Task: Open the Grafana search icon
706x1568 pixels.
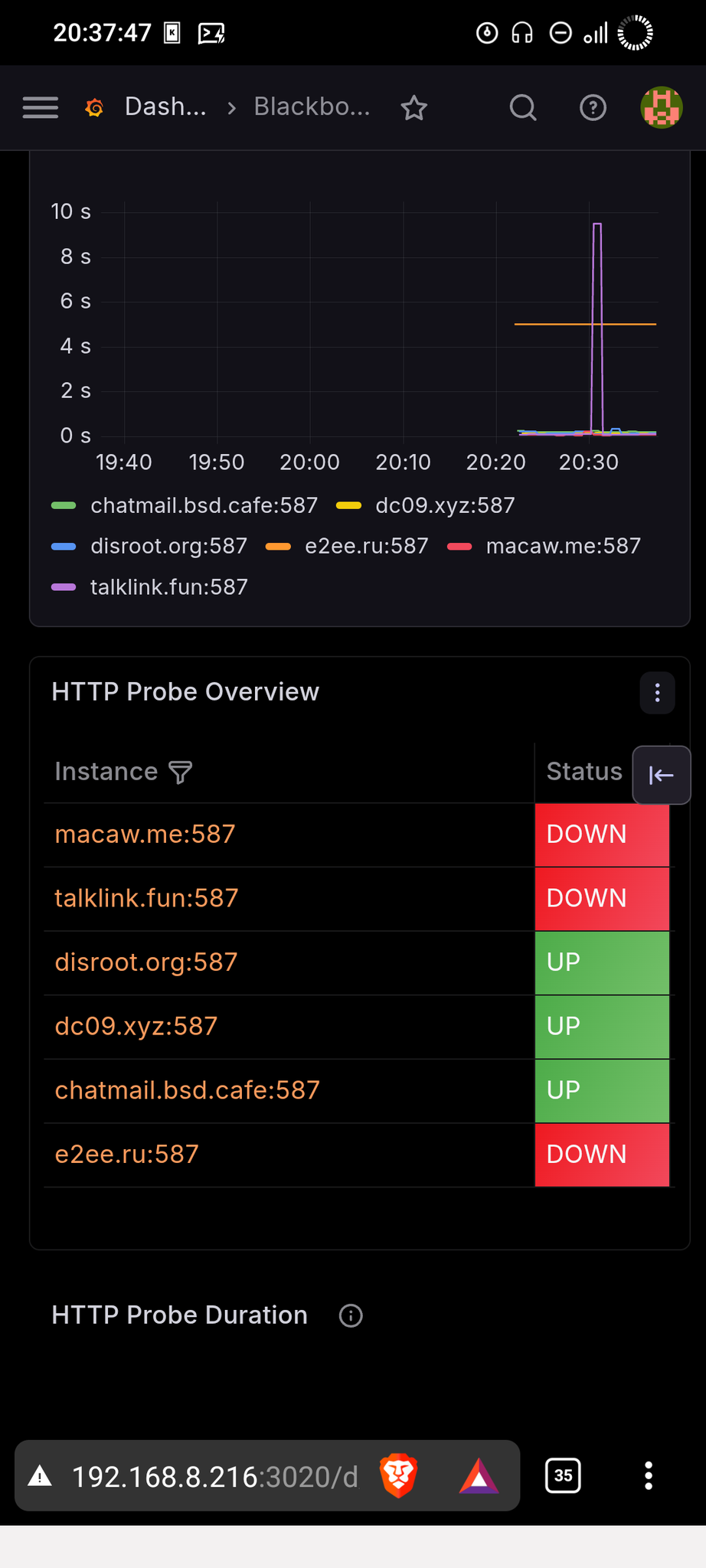Action: coord(523,108)
